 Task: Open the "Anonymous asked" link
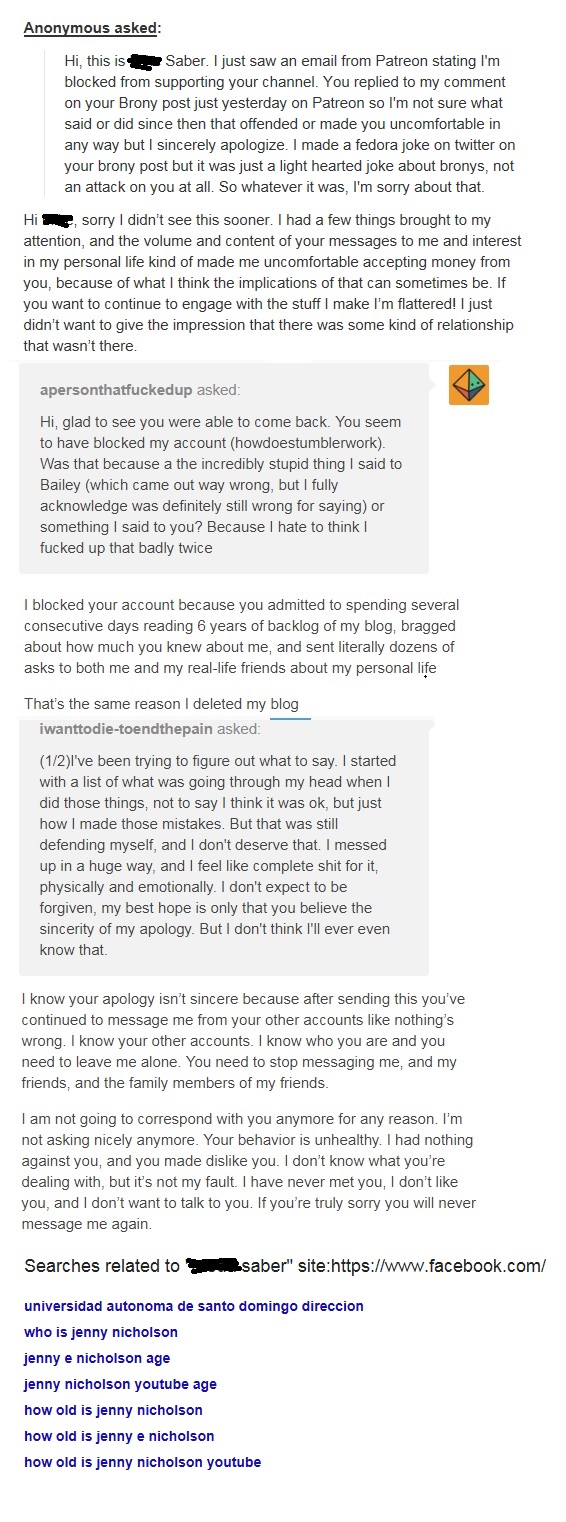[91, 28]
